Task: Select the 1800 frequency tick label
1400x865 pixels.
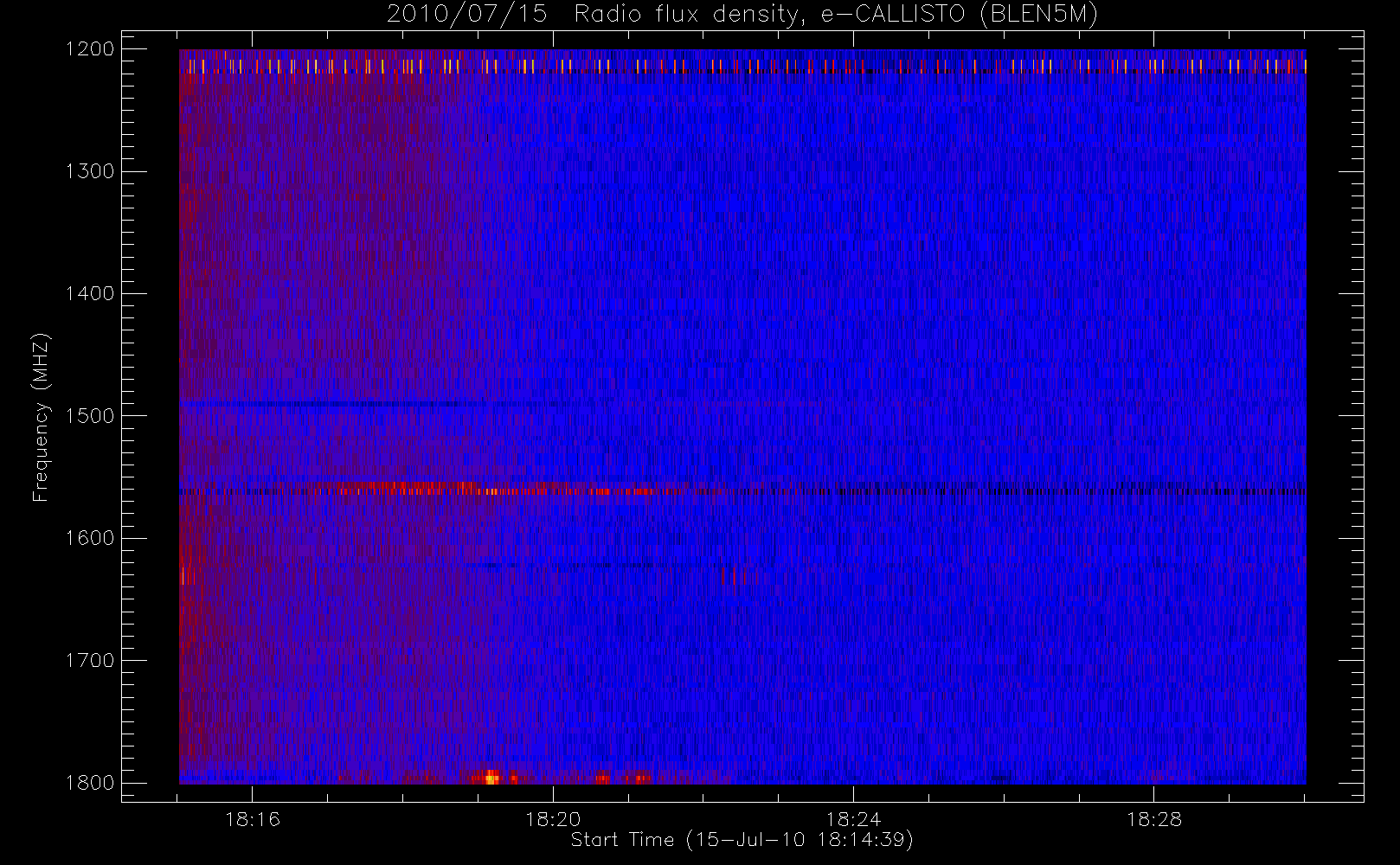Action: tap(90, 783)
